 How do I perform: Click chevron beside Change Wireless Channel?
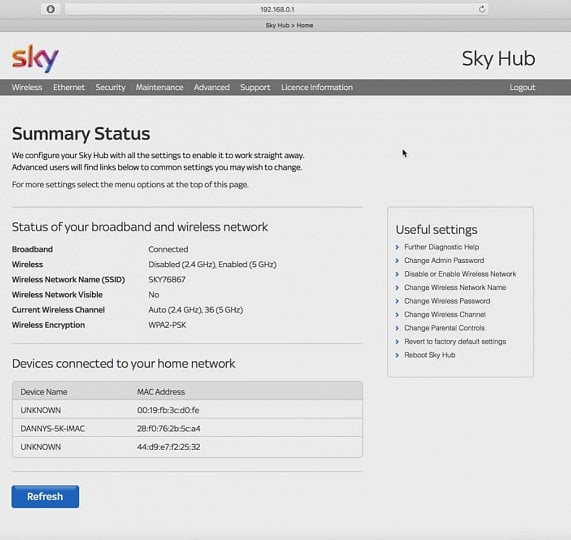click(x=397, y=315)
